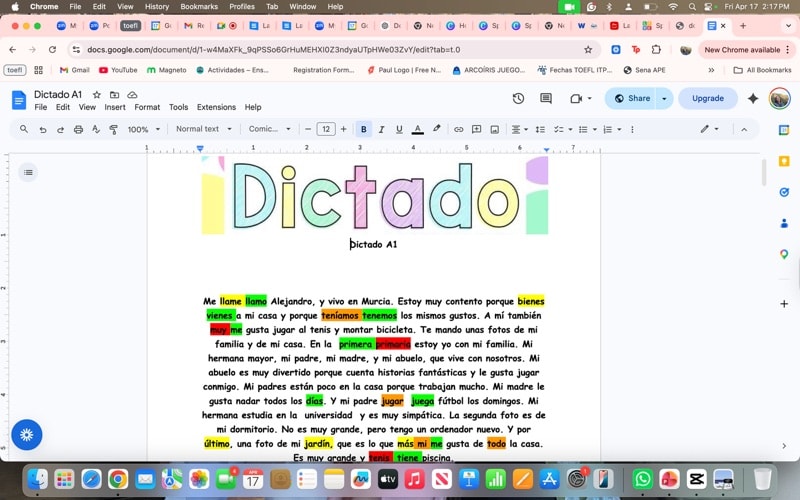The image size is (800, 500).
Task: Click the print icon in toolbar
Action: click(77, 129)
